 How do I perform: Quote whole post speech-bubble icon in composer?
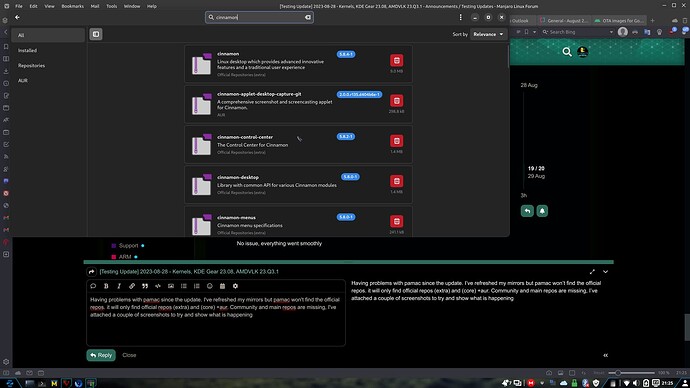(93, 286)
